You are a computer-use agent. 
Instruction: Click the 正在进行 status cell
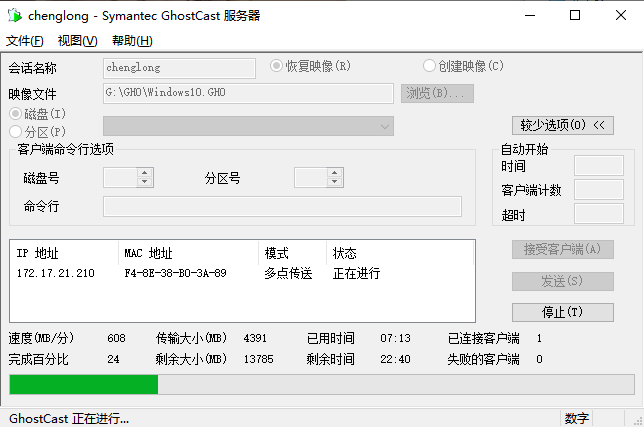356,273
